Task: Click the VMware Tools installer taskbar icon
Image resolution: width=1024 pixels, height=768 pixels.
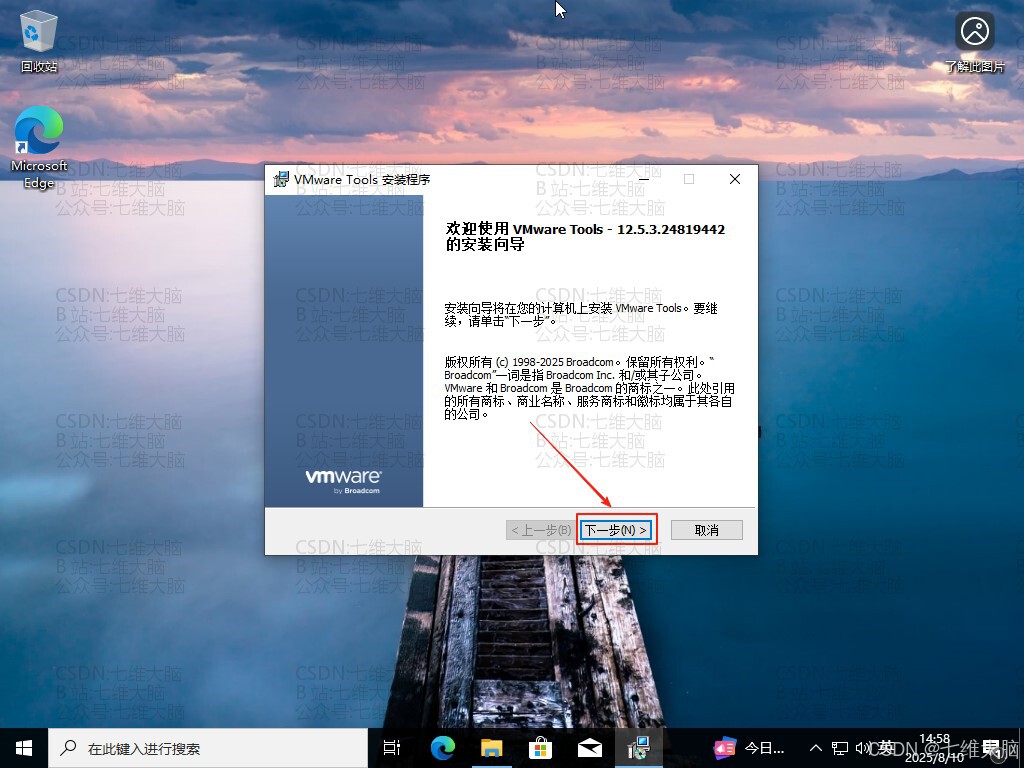Action: [x=638, y=748]
